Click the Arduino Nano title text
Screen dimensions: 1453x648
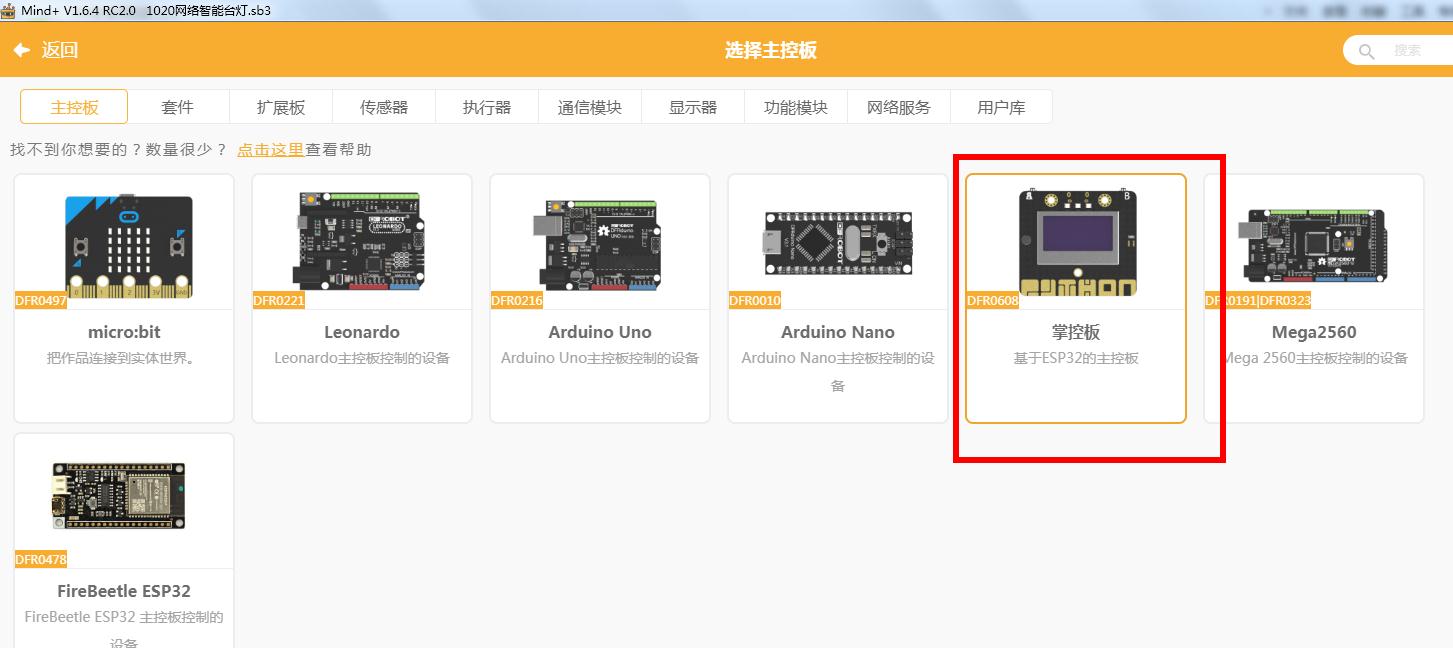[x=838, y=332]
